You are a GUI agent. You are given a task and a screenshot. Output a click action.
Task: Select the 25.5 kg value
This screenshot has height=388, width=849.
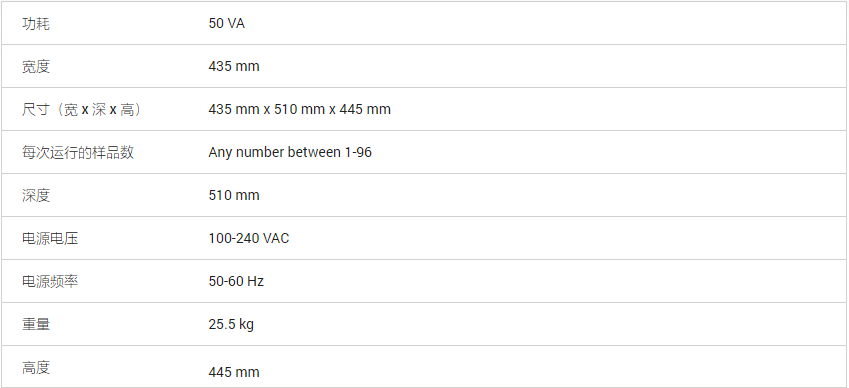pos(231,325)
